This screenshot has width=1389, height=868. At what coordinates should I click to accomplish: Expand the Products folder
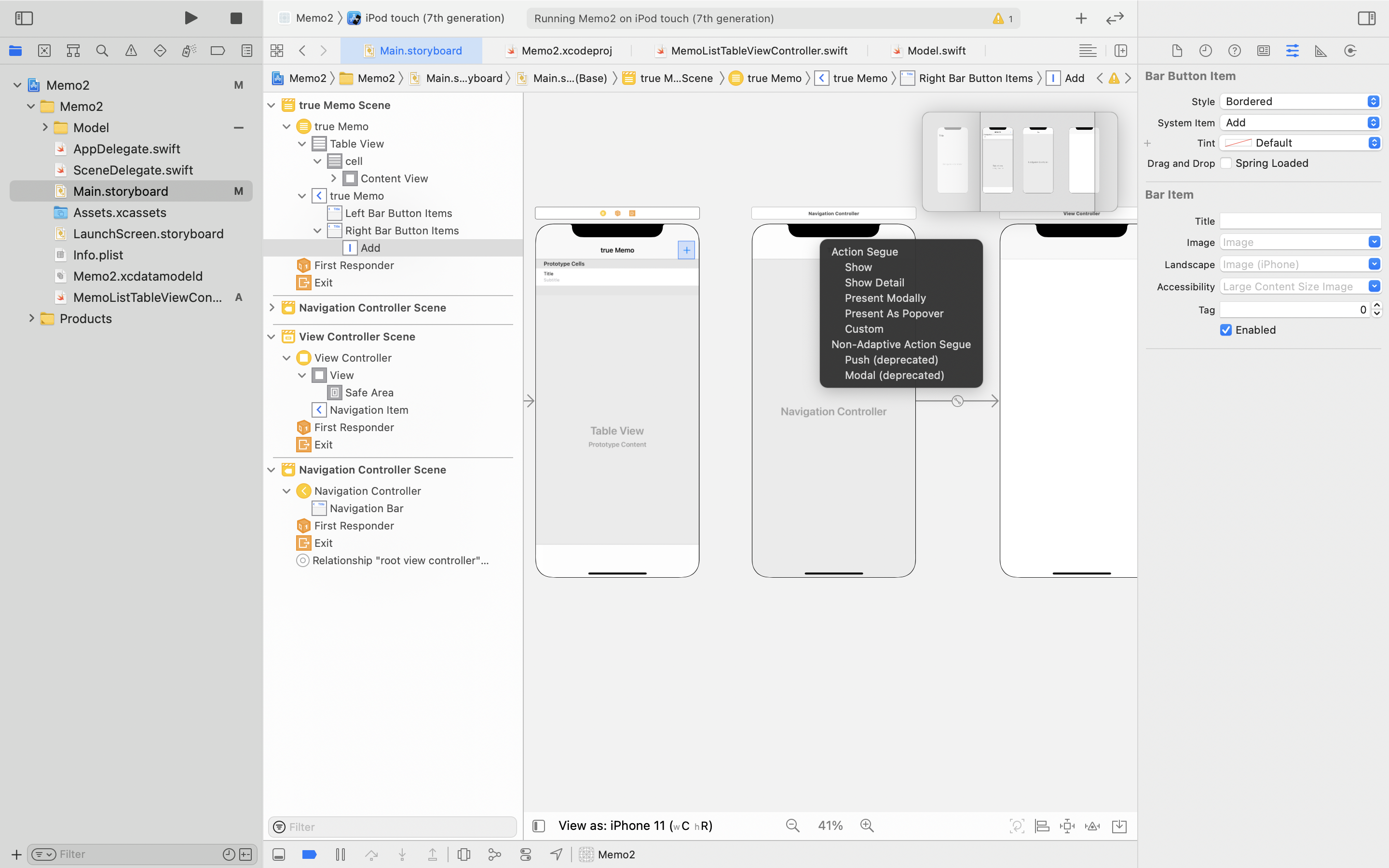click(x=31, y=319)
